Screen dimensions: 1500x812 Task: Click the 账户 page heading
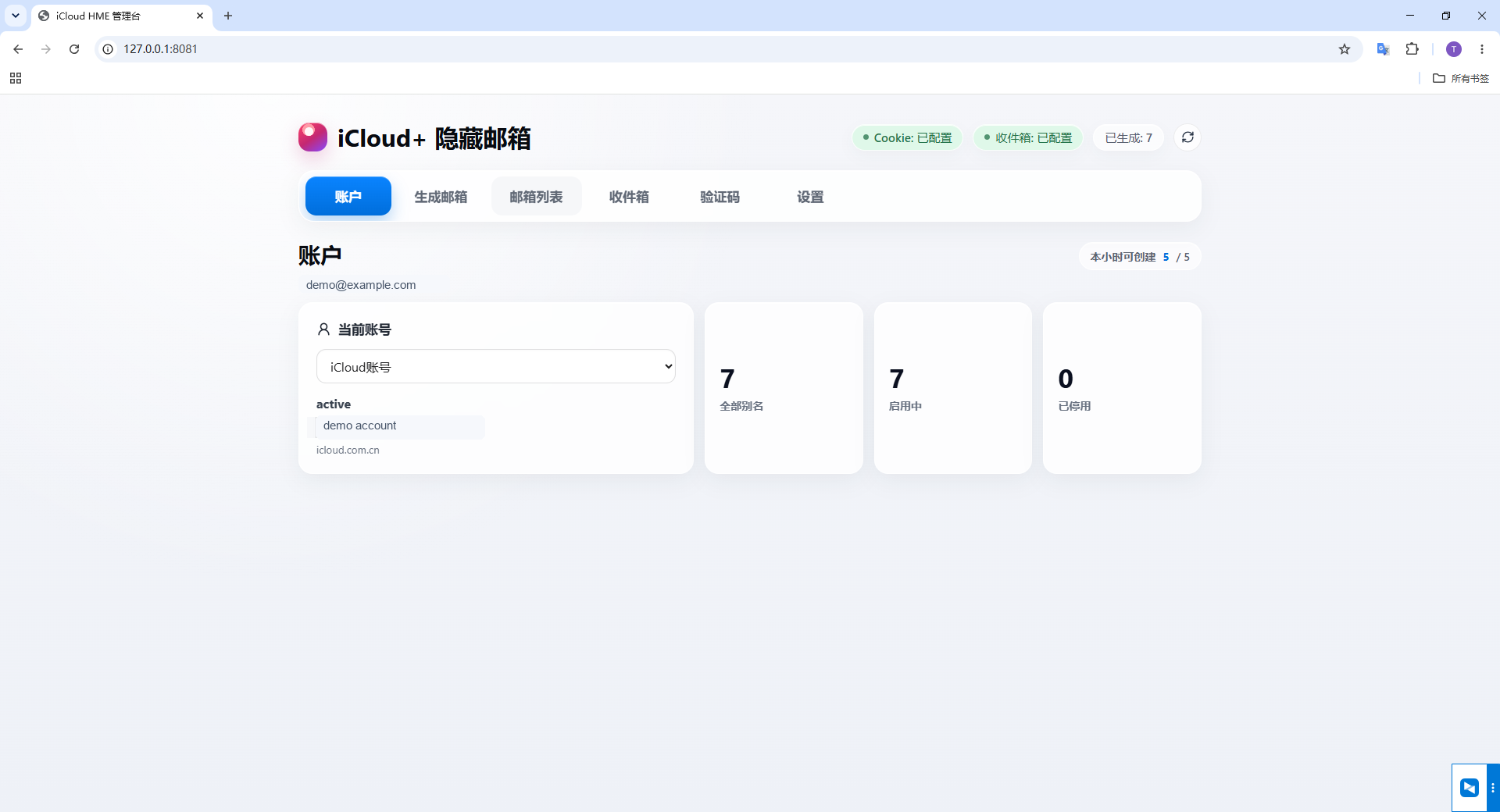320,255
